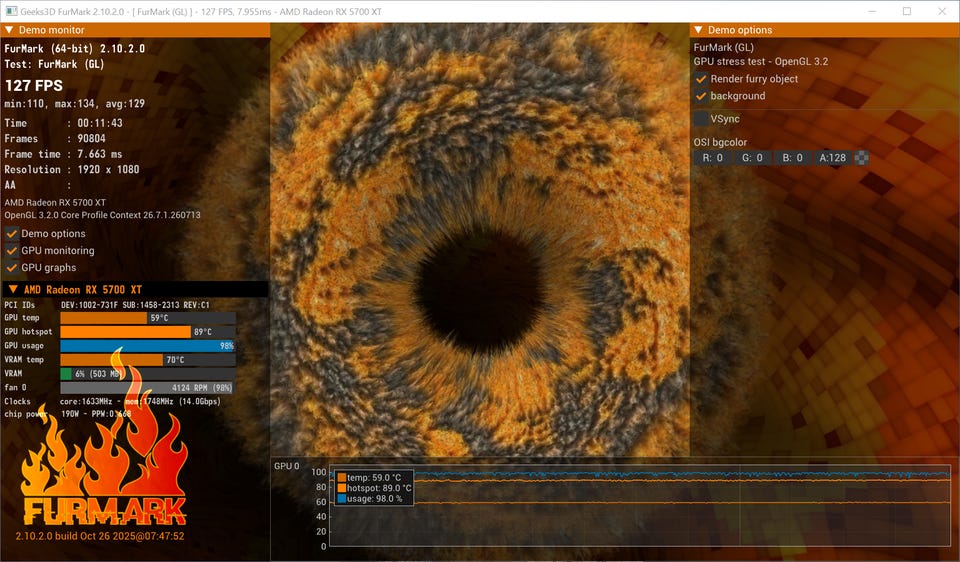The height and width of the screenshot is (562, 960).
Task: Click the blue usage legend square
Action: (342, 499)
